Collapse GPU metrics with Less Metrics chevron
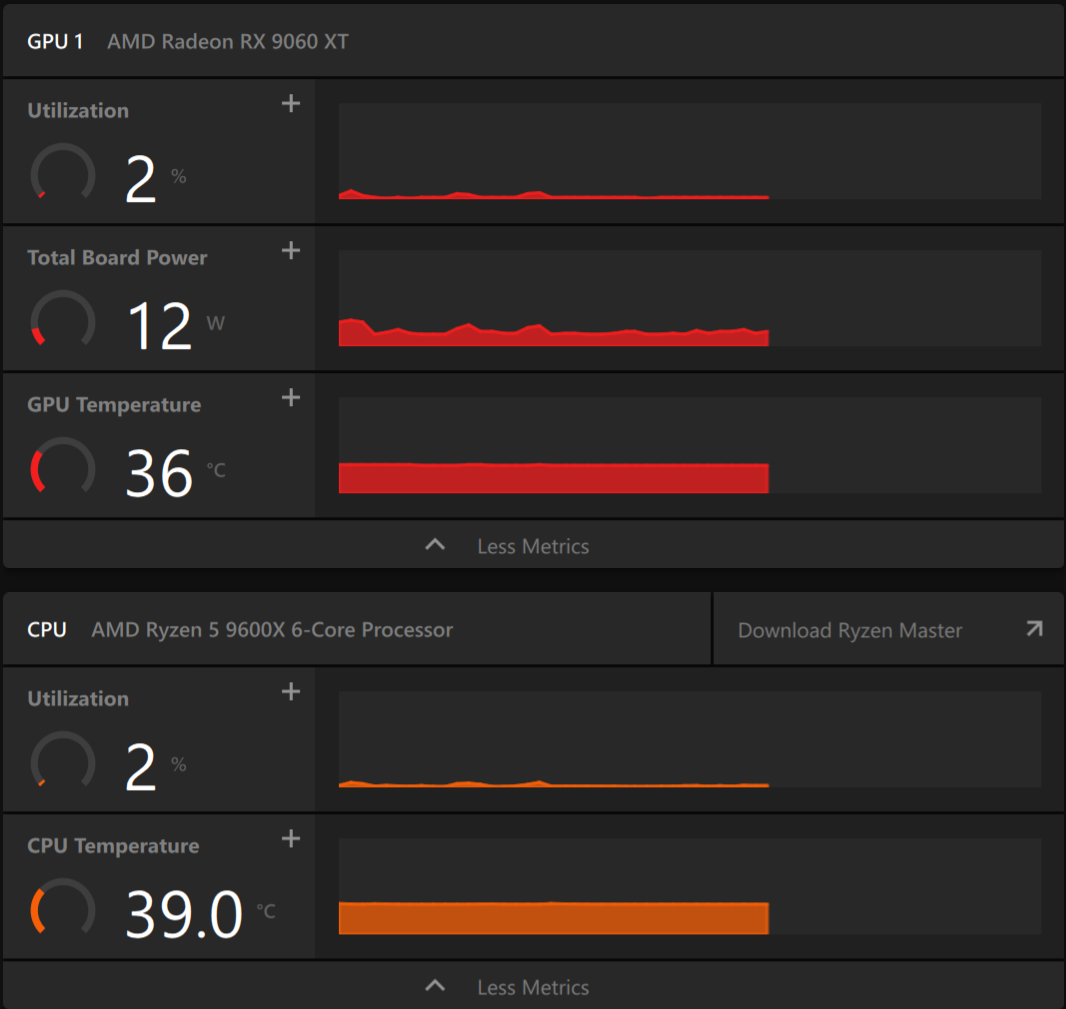This screenshot has height=1009, width=1066. (435, 545)
